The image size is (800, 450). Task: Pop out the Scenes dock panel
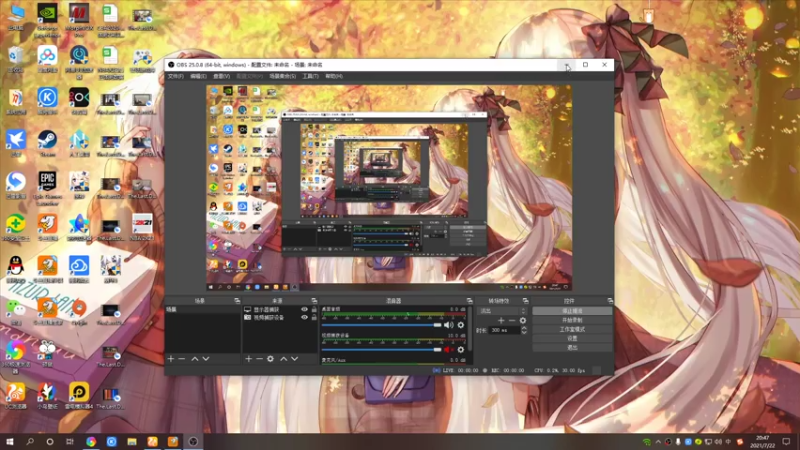(237, 301)
